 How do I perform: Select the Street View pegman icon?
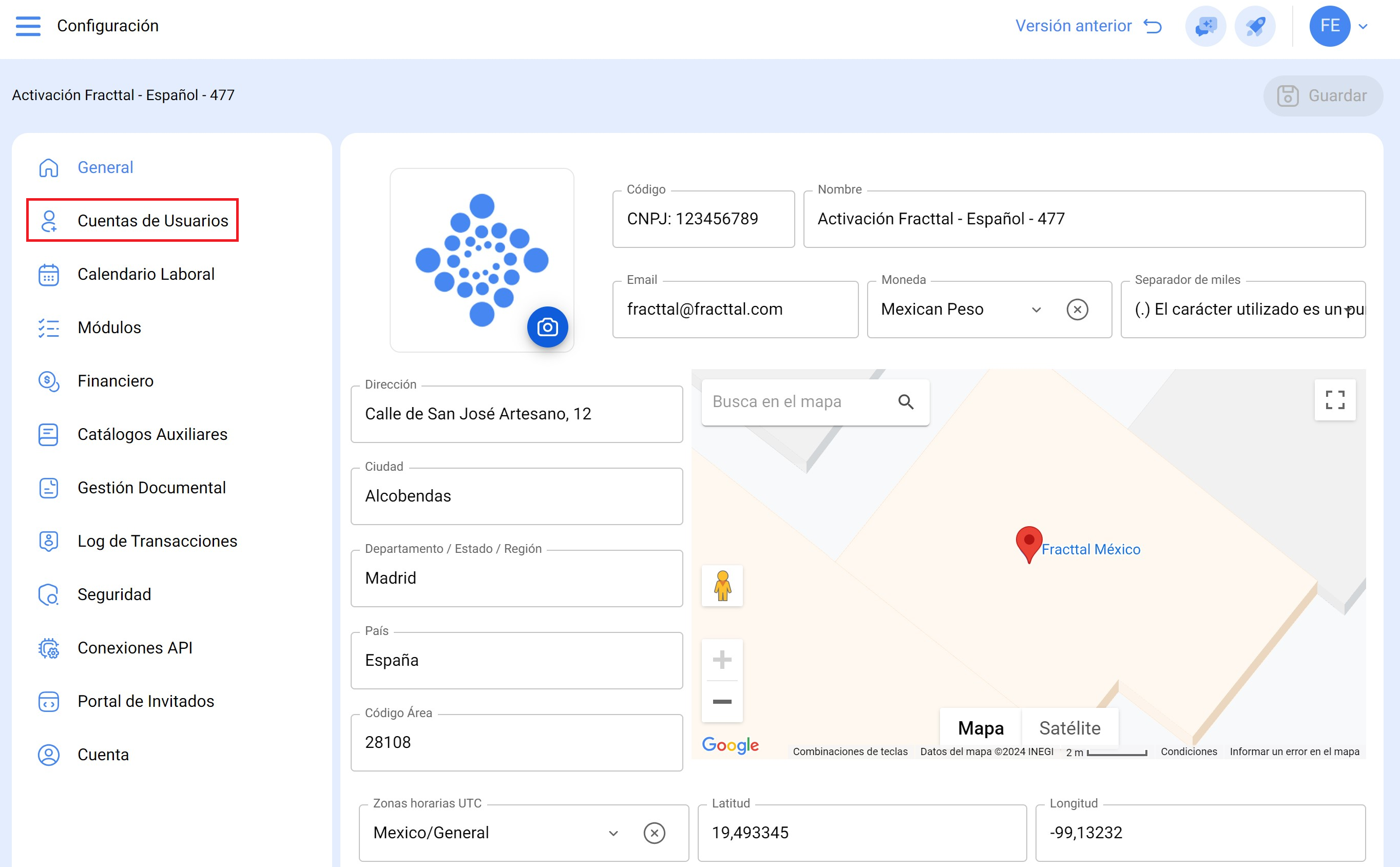pos(722,586)
